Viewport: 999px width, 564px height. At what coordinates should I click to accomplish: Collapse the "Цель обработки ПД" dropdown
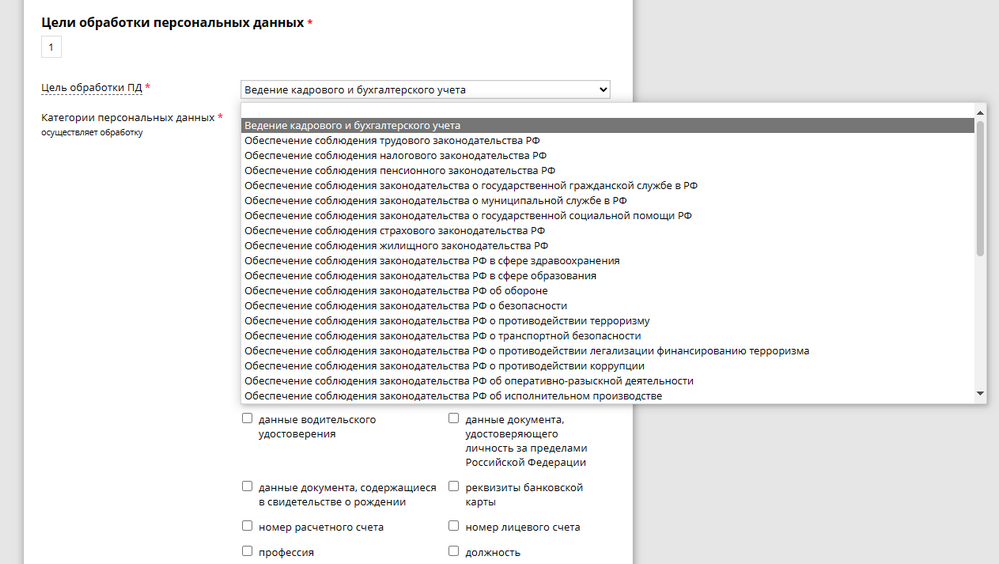(x=425, y=90)
